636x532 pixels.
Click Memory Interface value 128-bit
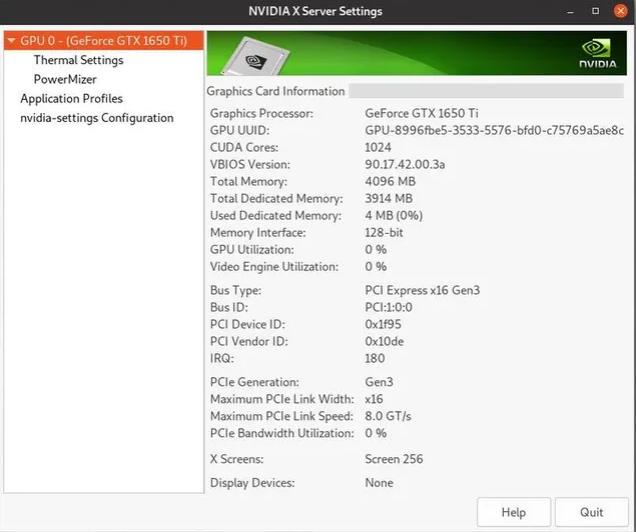384,232
